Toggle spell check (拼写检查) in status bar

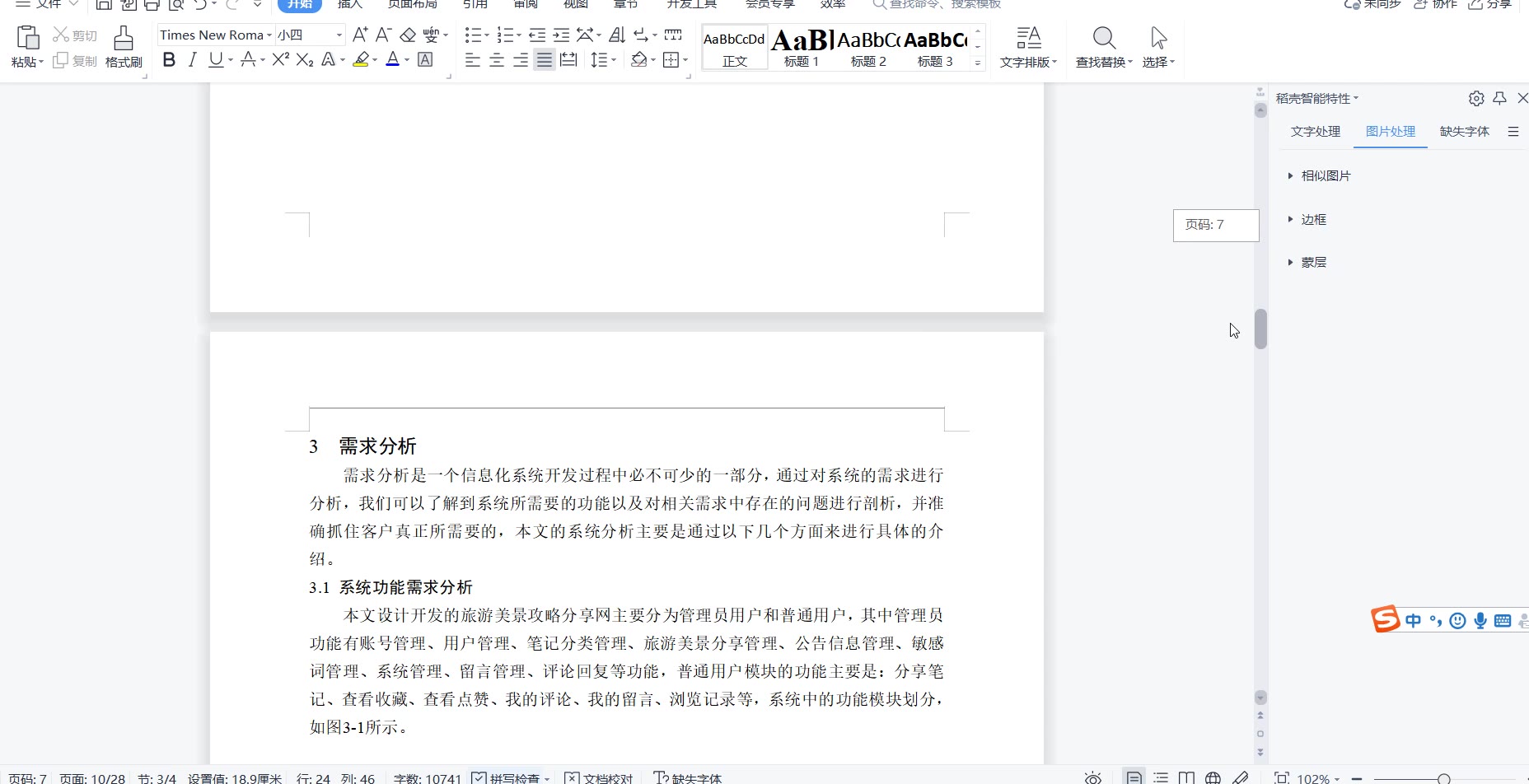(x=506, y=778)
